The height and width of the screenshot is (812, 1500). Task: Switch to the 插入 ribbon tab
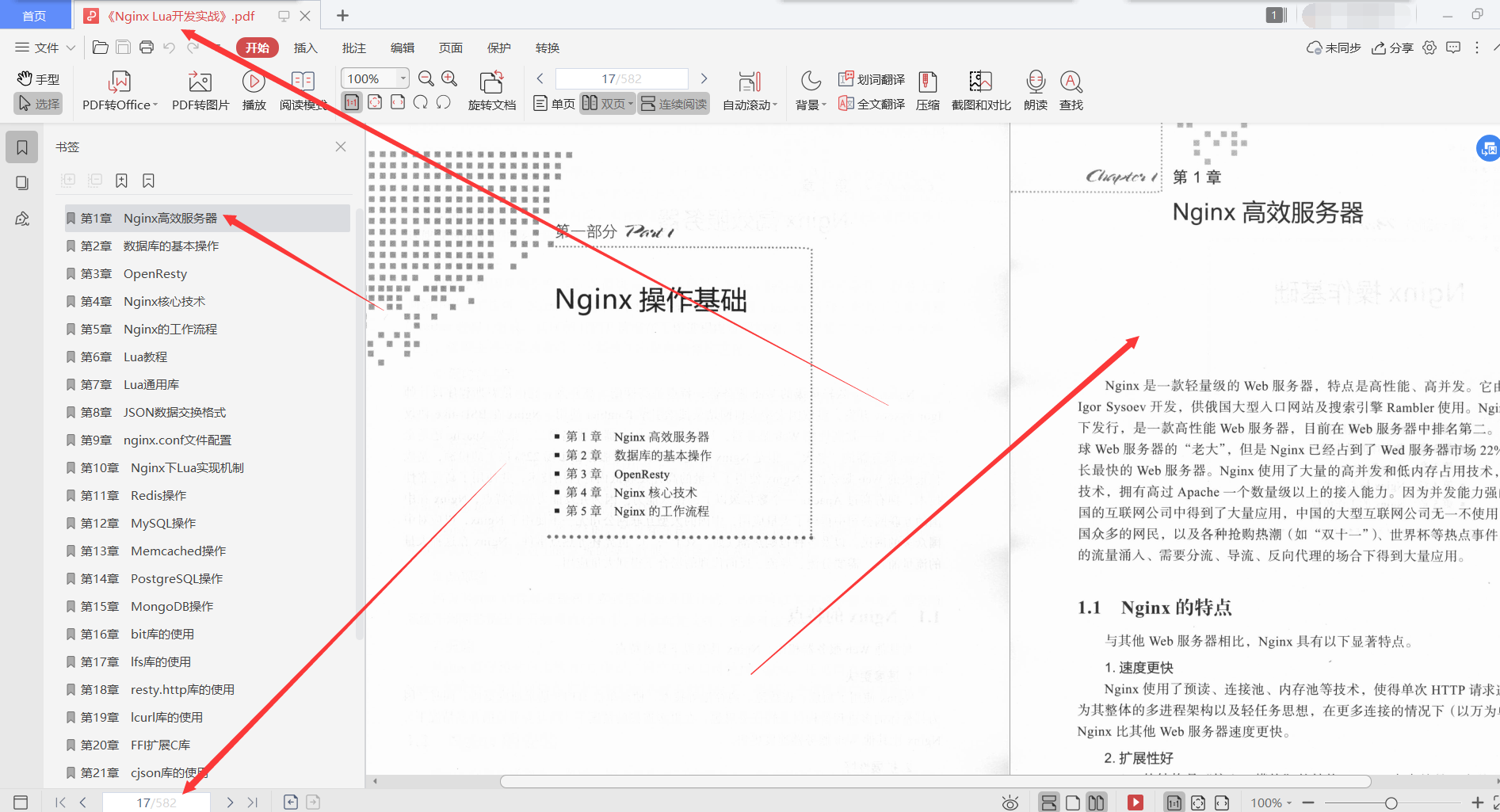point(305,48)
